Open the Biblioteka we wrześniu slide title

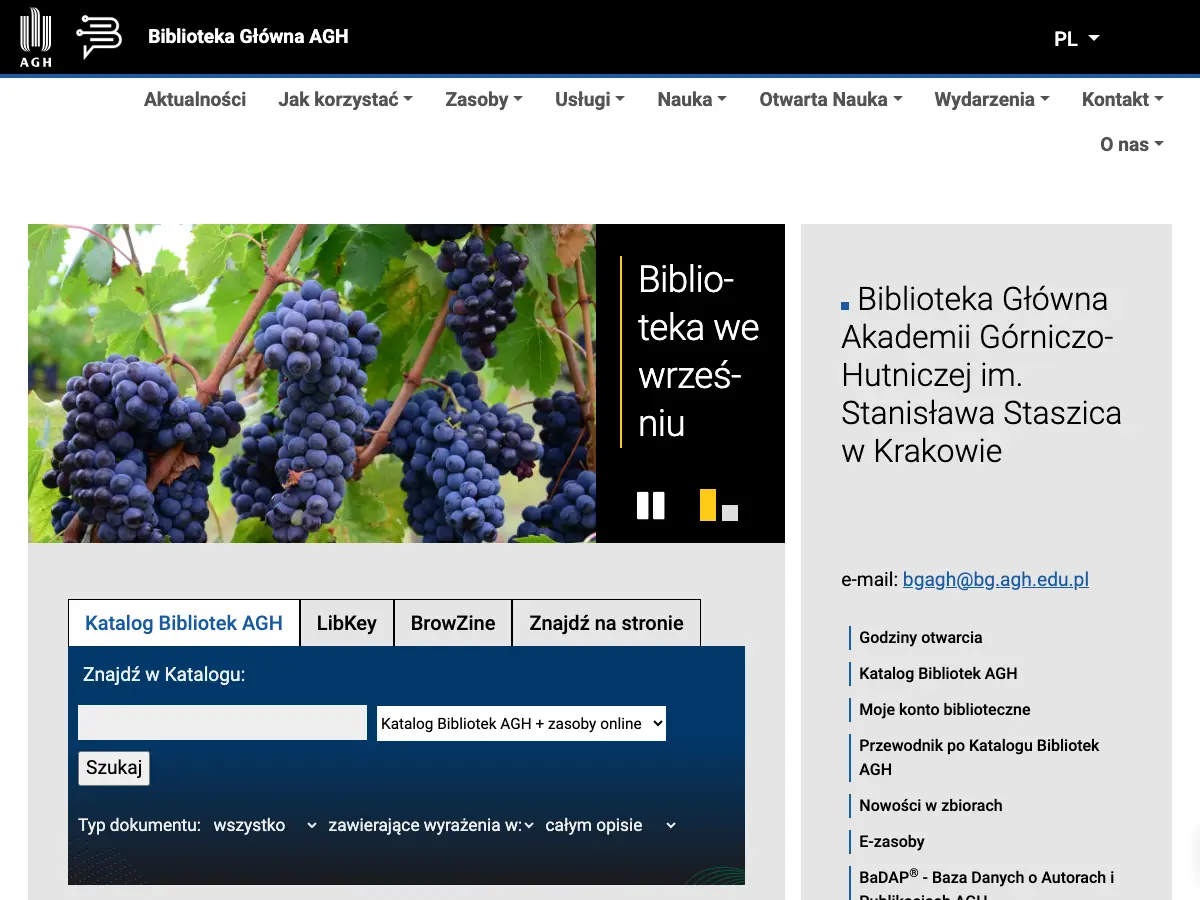[698, 351]
